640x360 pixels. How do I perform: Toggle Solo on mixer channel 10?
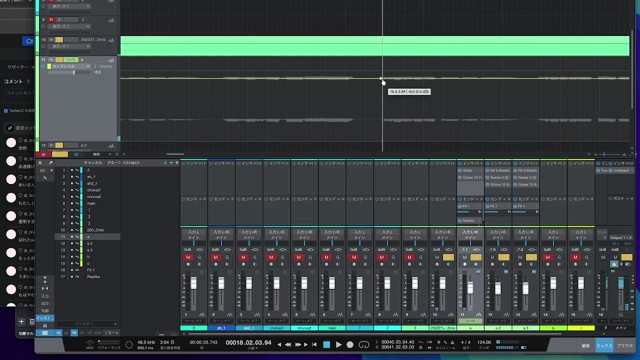coord(448,257)
